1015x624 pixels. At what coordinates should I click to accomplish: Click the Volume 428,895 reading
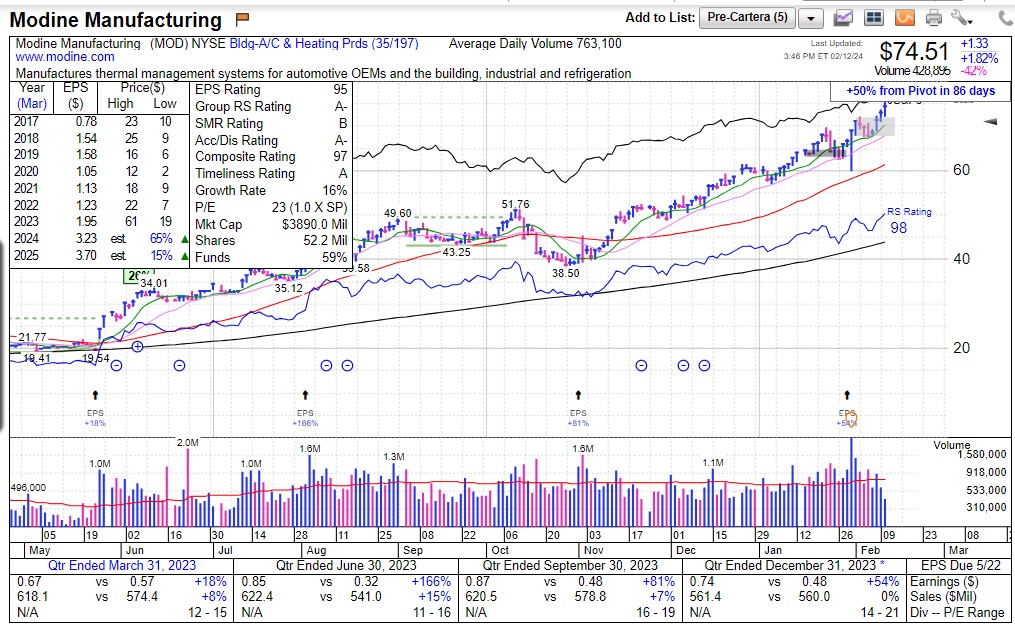point(912,71)
